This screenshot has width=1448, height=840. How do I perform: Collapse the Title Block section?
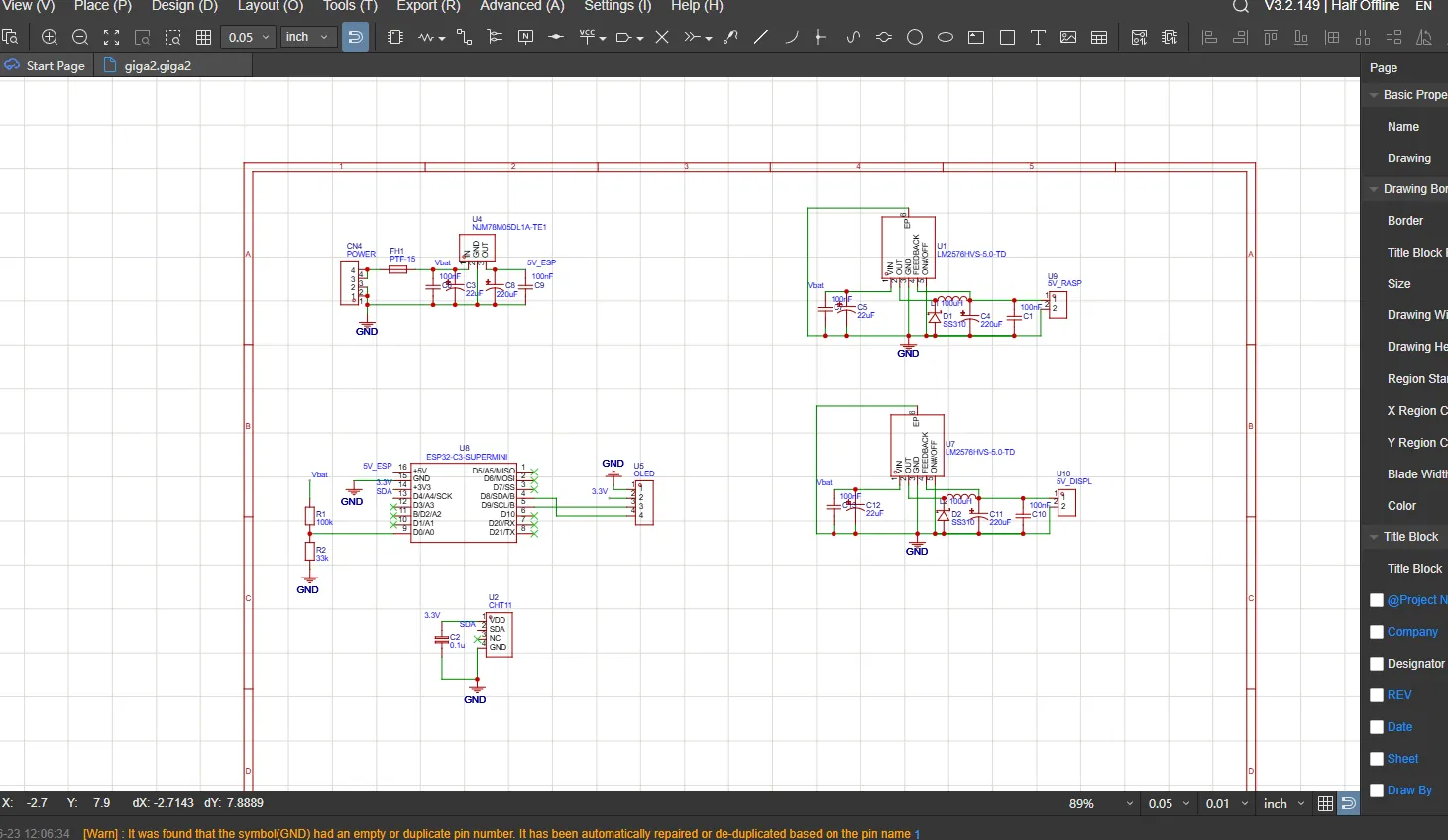(1374, 537)
